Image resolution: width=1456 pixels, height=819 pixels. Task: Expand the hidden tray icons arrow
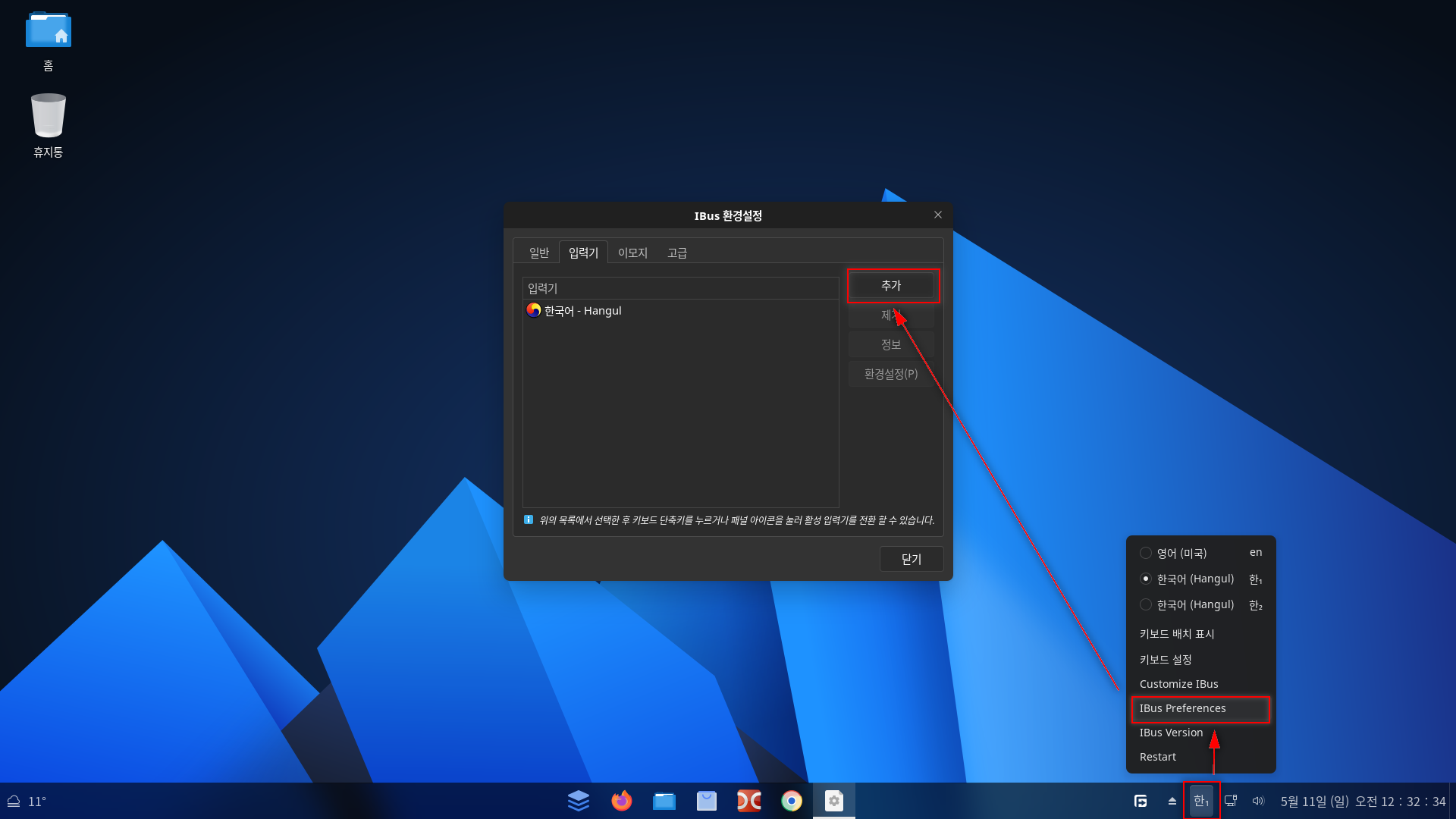[1172, 801]
